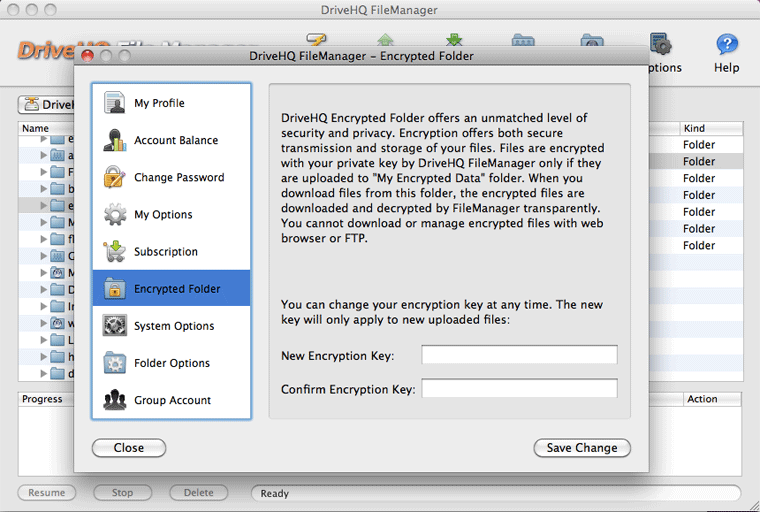Image resolution: width=760 pixels, height=512 pixels.
Task: Click the Progress column header
Action: pyautogui.click(x=46, y=399)
